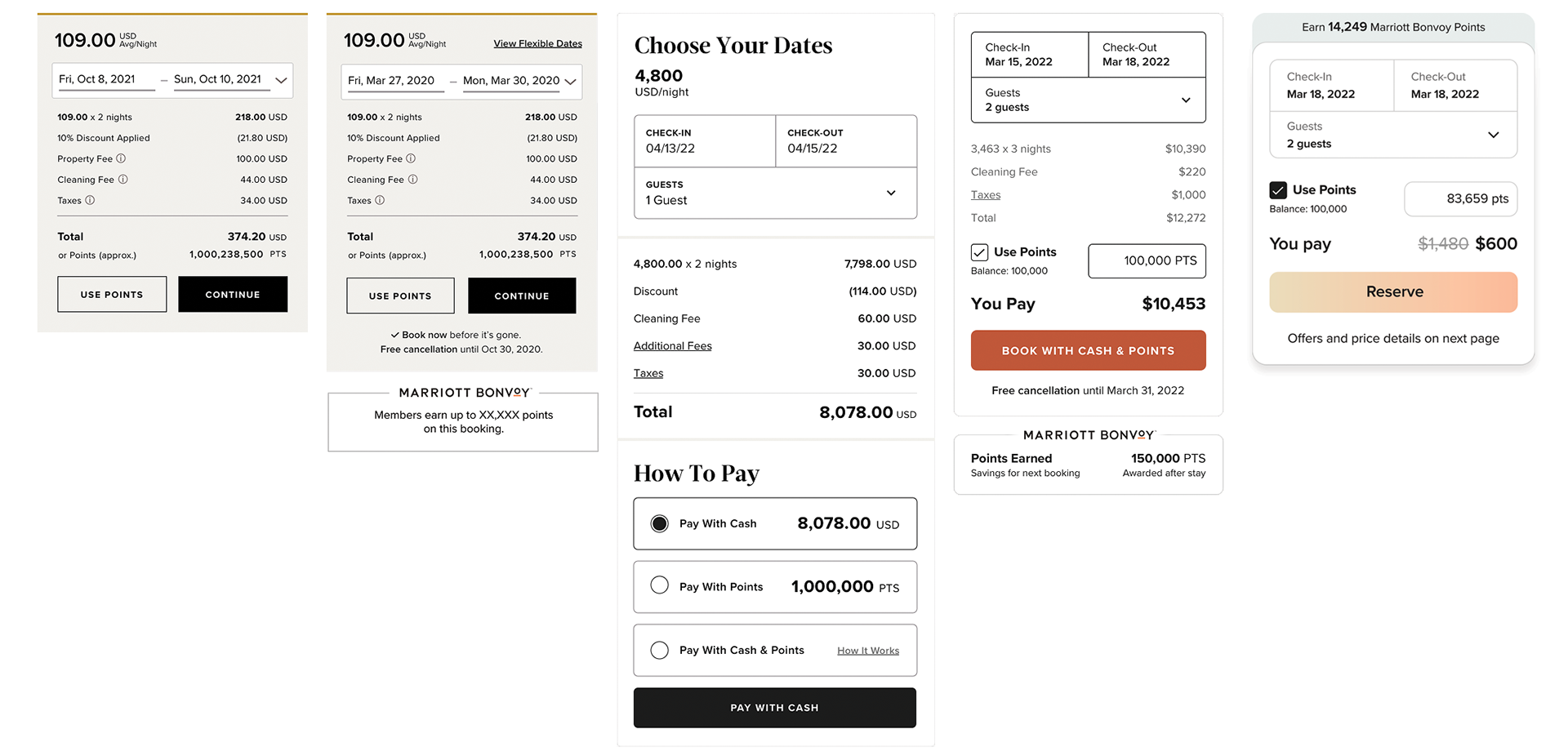Viewport: 1568px width, 756px height.
Task: Click the 04/13/22 check-in date field
Action: click(704, 141)
